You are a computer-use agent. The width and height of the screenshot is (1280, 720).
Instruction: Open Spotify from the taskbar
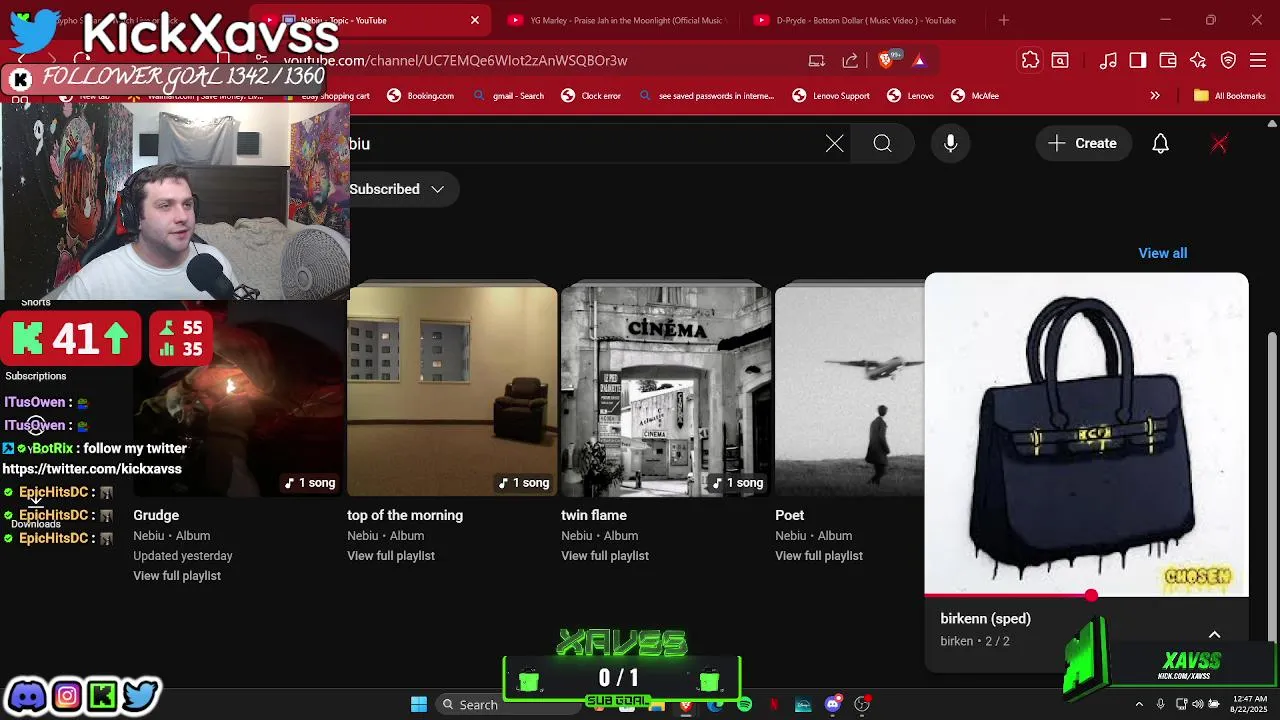[x=744, y=704]
